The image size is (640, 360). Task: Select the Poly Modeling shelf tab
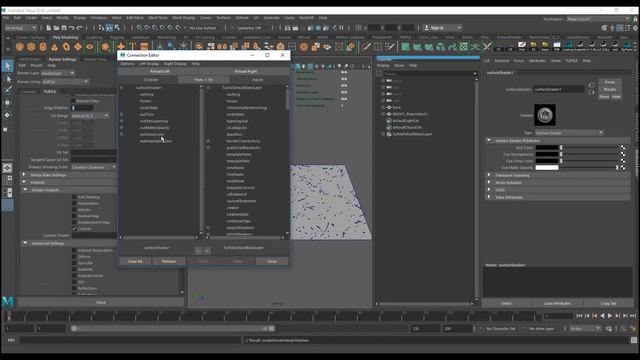click(x=65, y=37)
